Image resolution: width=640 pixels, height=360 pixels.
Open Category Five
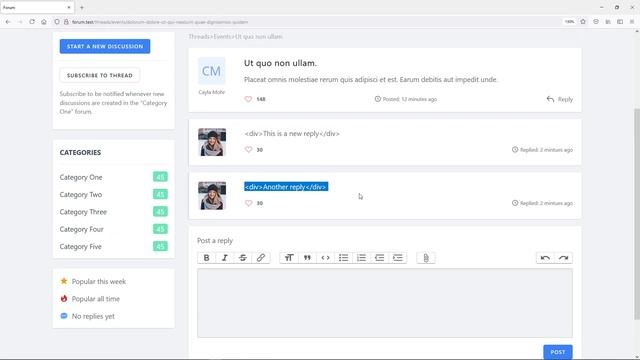coord(80,247)
